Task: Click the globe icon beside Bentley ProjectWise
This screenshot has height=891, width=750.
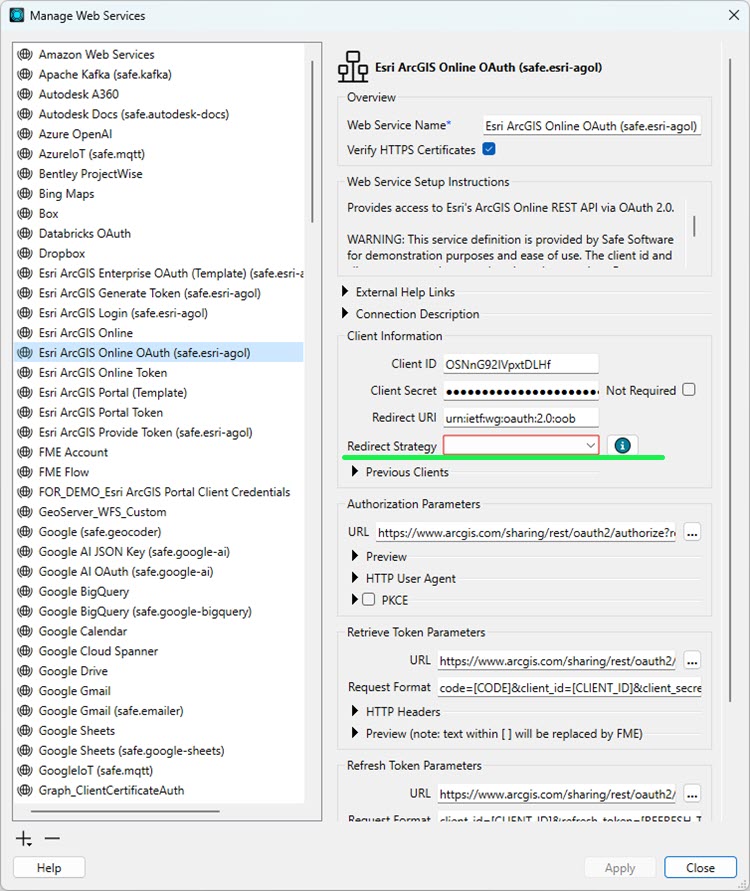Action: pyautogui.click(x=24, y=174)
